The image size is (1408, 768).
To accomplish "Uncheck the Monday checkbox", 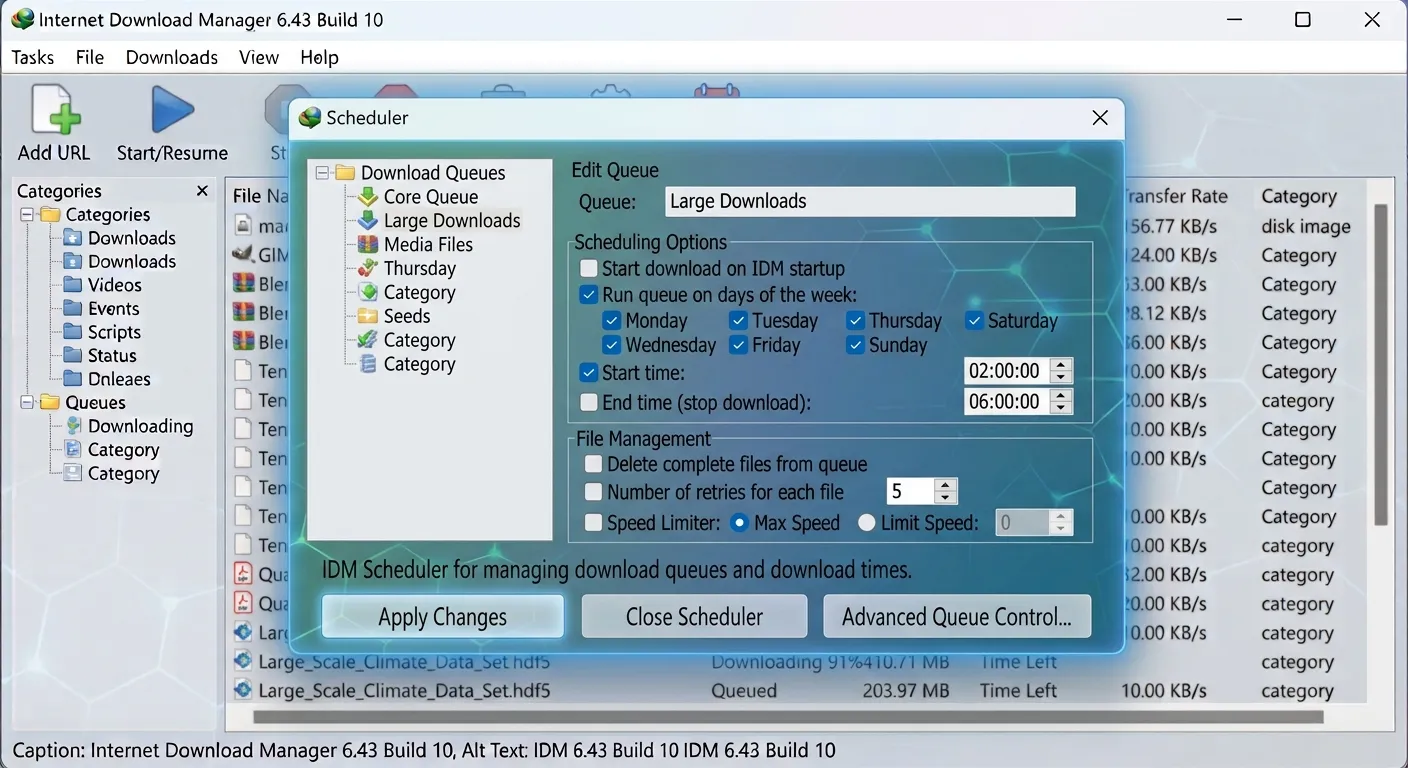I will [612, 321].
